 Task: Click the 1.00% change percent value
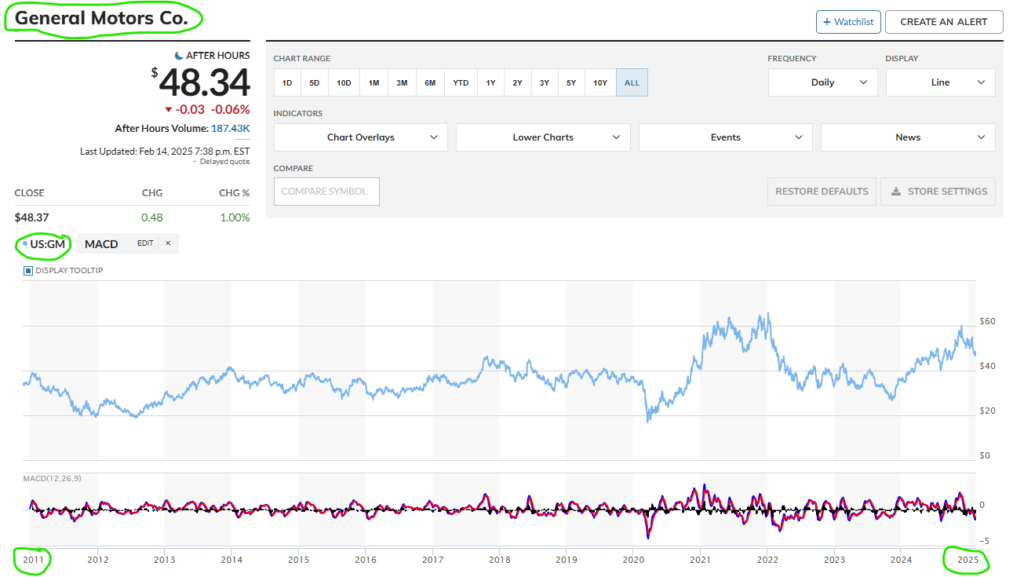click(x=235, y=217)
